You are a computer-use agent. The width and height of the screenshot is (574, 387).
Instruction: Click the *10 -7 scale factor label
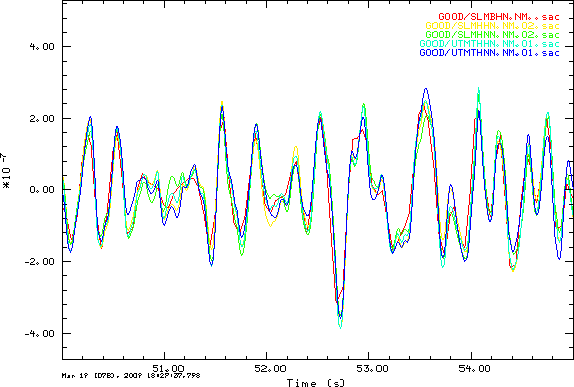point(7,171)
